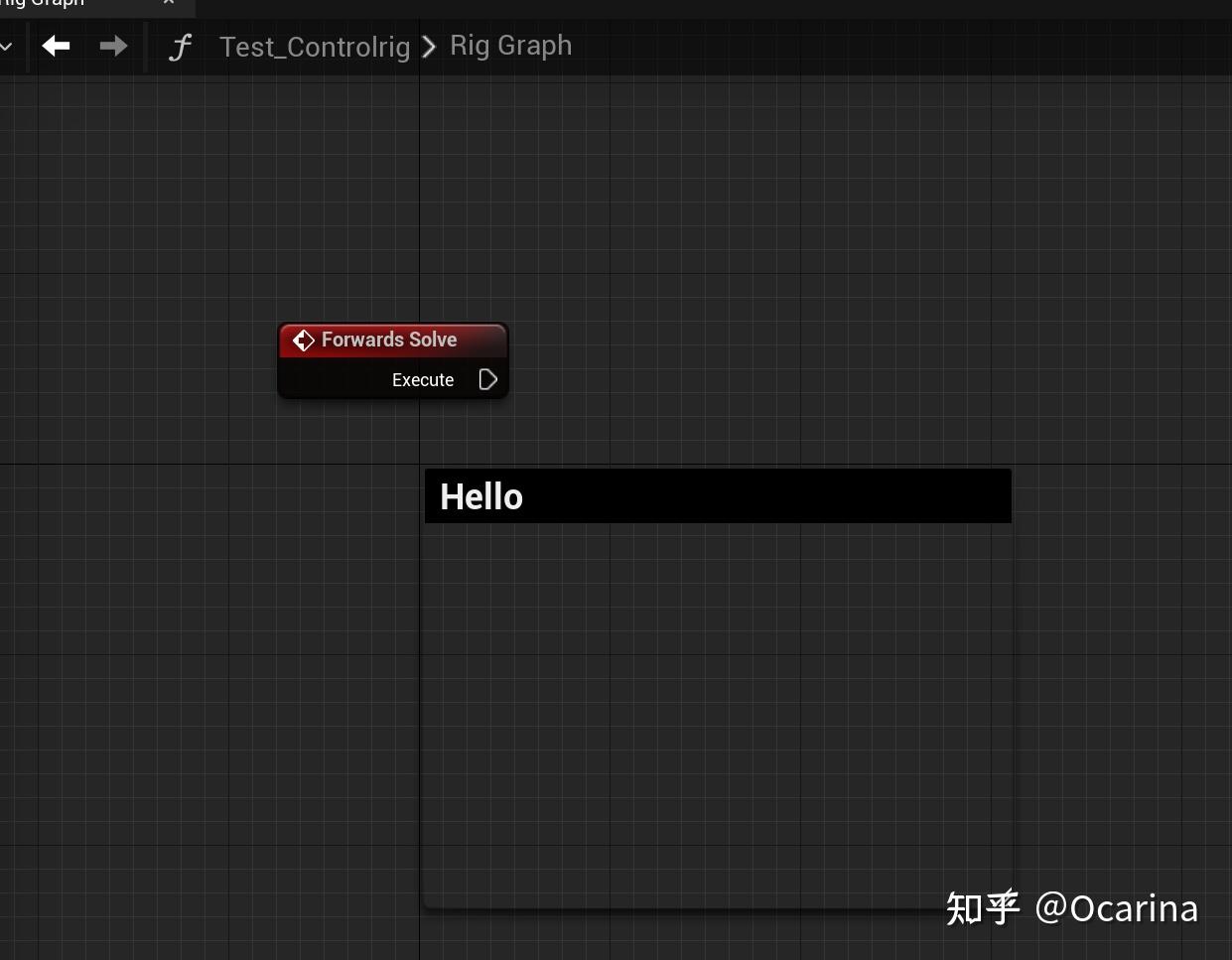Select the Execute label on the node
Screen dimensions: 1232x960
(x=422, y=379)
